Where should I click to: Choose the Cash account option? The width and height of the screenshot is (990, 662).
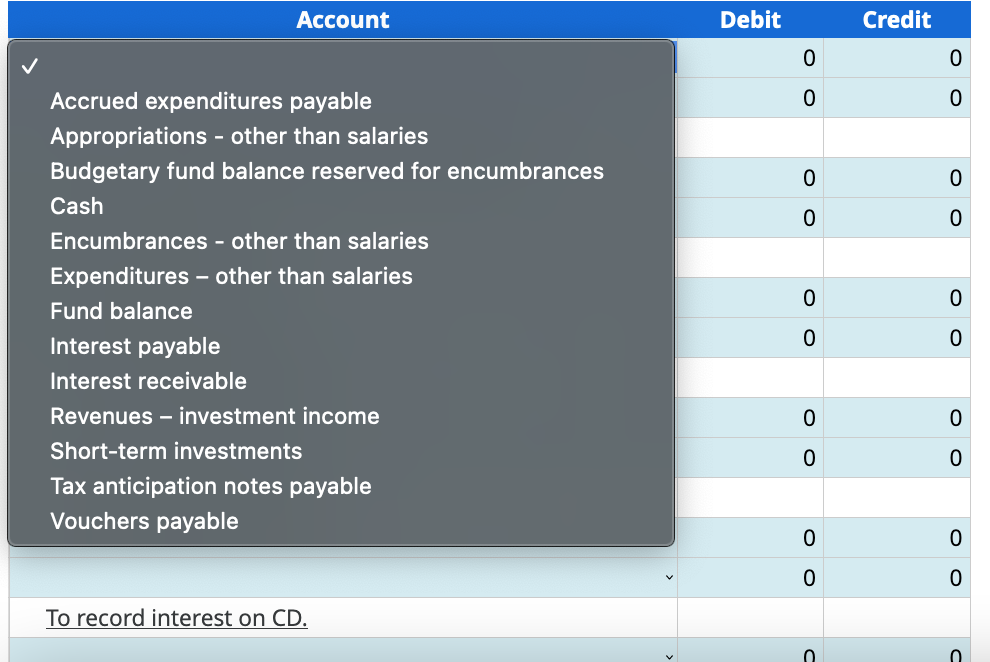coord(341,206)
